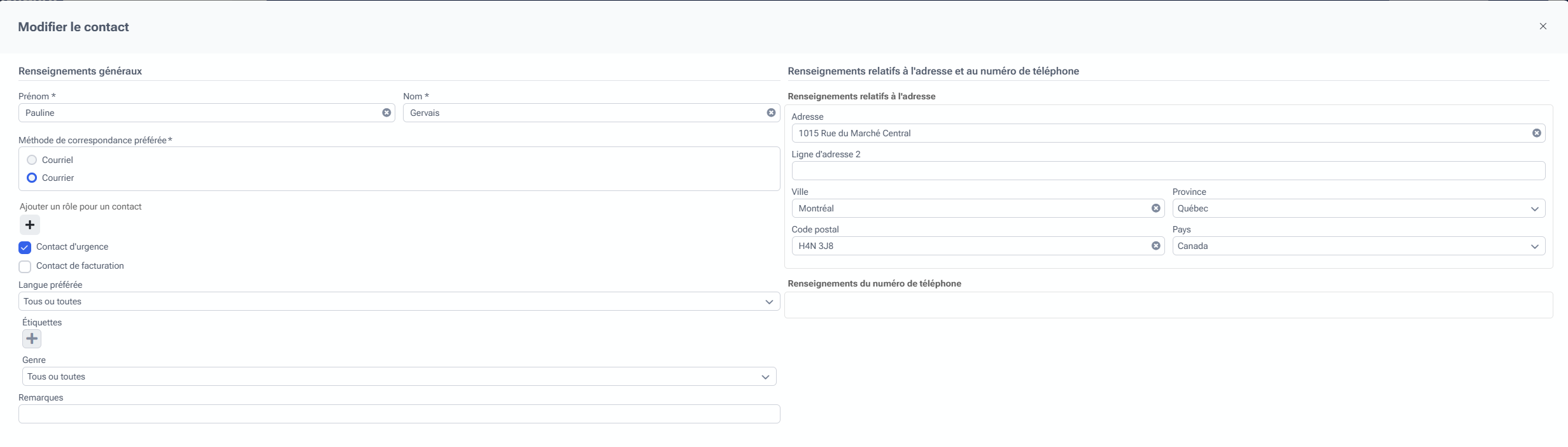Clear the Nom field using its X icon
1568x447 pixels.
click(x=771, y=113)
